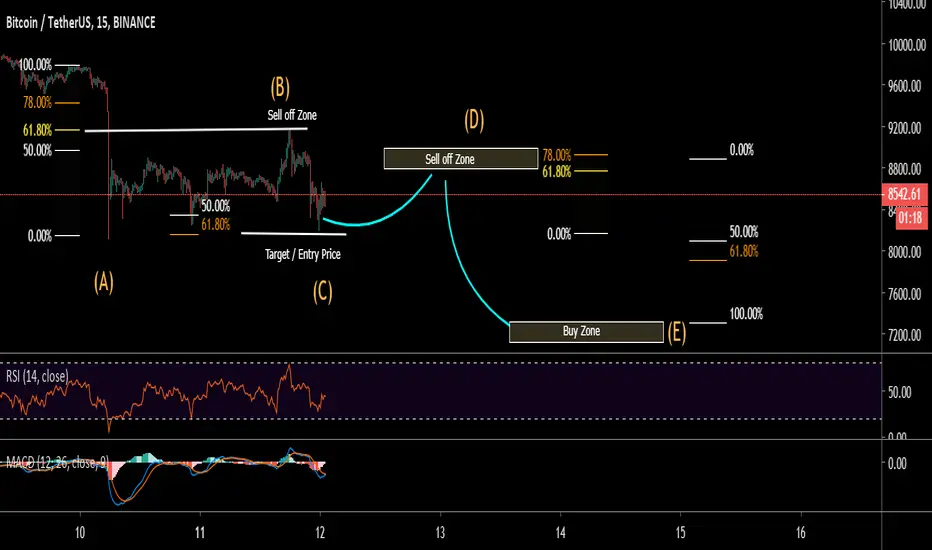This screenshot has width=932, height=550.
Task: Click the Bitcoin / TetherUS chart title
Action: (x=81, y=23)
